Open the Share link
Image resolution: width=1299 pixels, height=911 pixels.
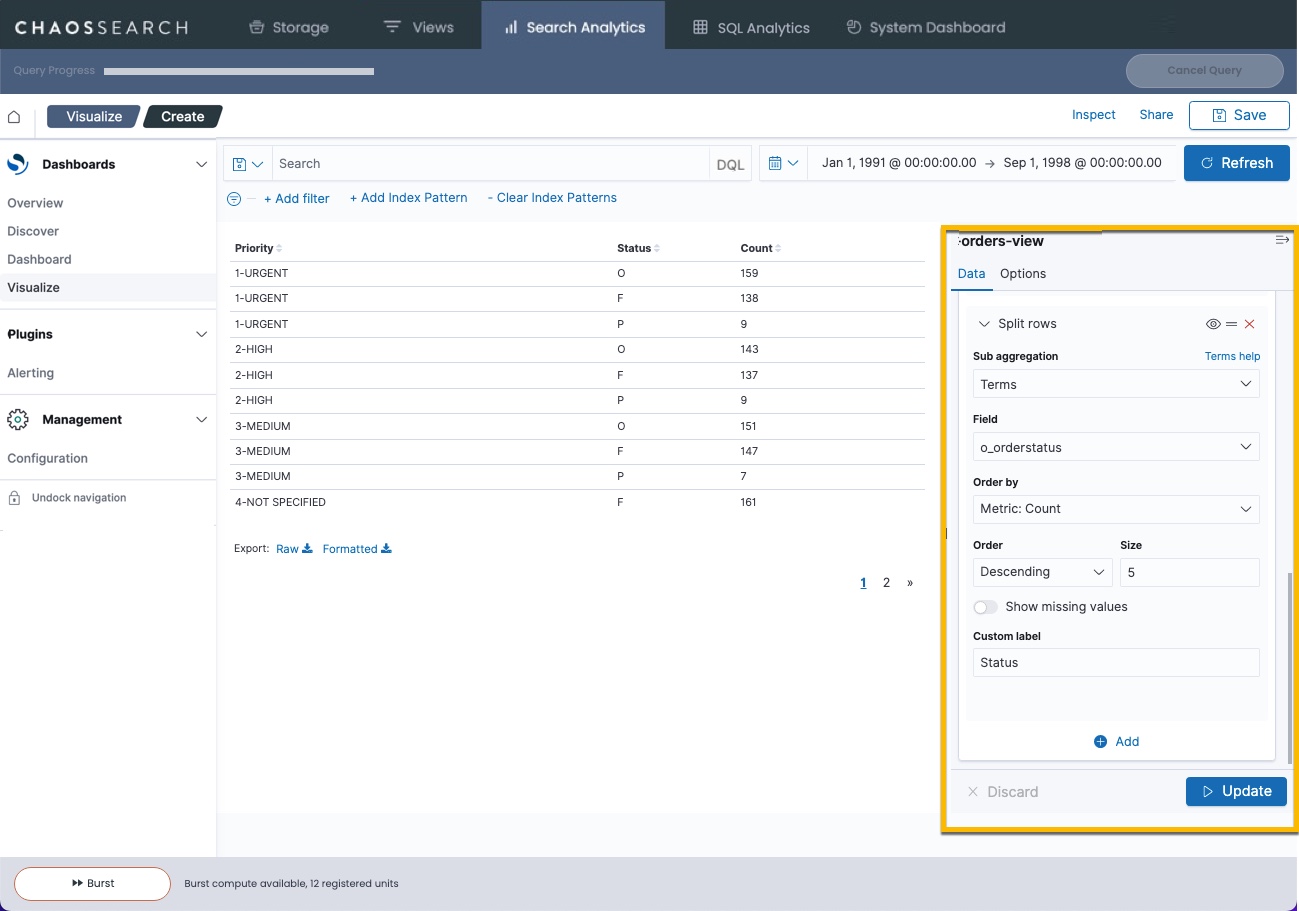1156,115
